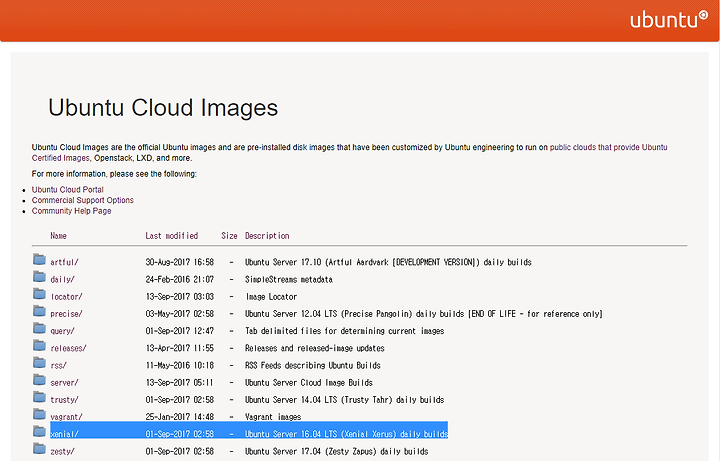Open the releases/ directory link
This screenshot has height=461, width=720.
coord(68,348)
